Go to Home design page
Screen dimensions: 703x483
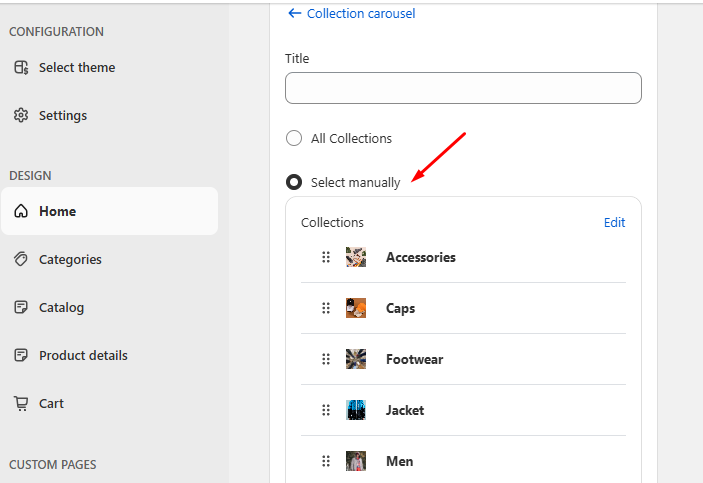tap(109, 211)
